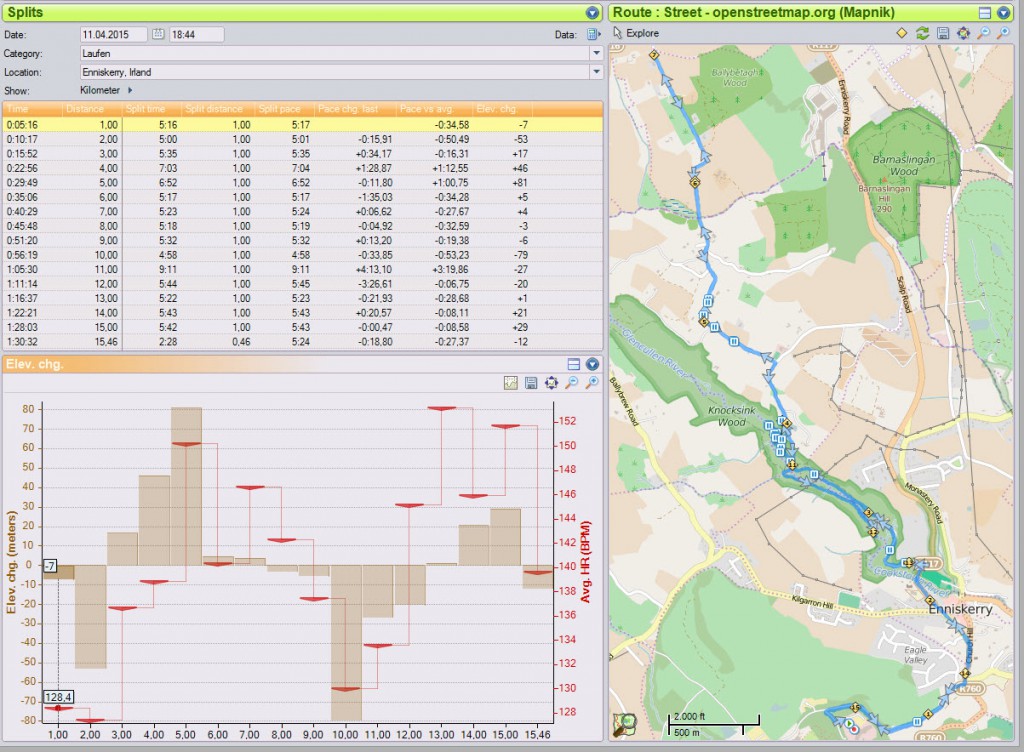Select the split row at time 0:10:17
The height and width of the screenshot is (752, 1024).
(302, 139)
